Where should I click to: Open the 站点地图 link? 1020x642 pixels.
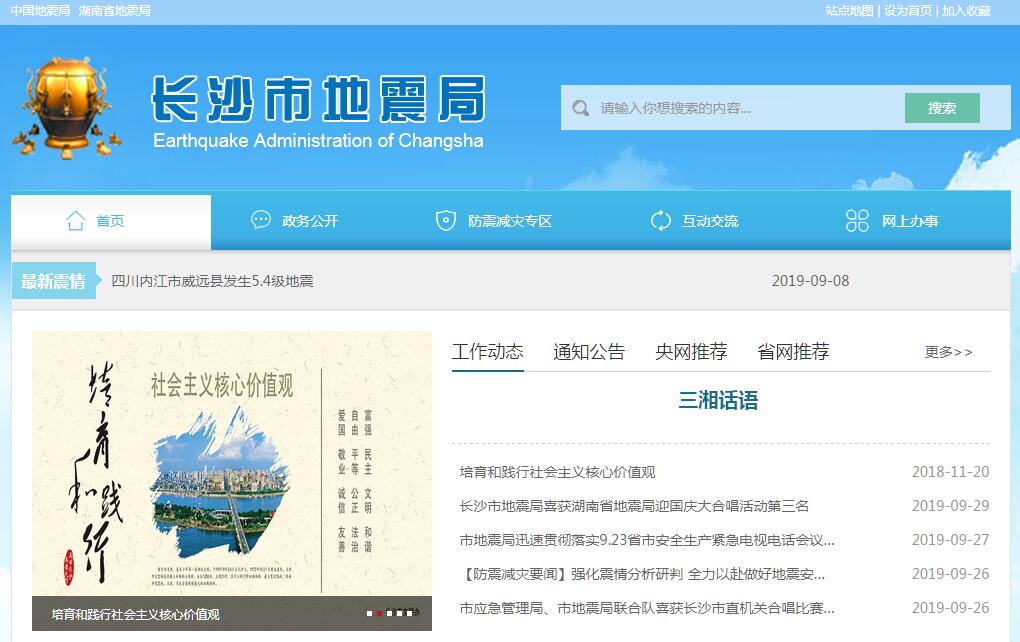(849, 11)
